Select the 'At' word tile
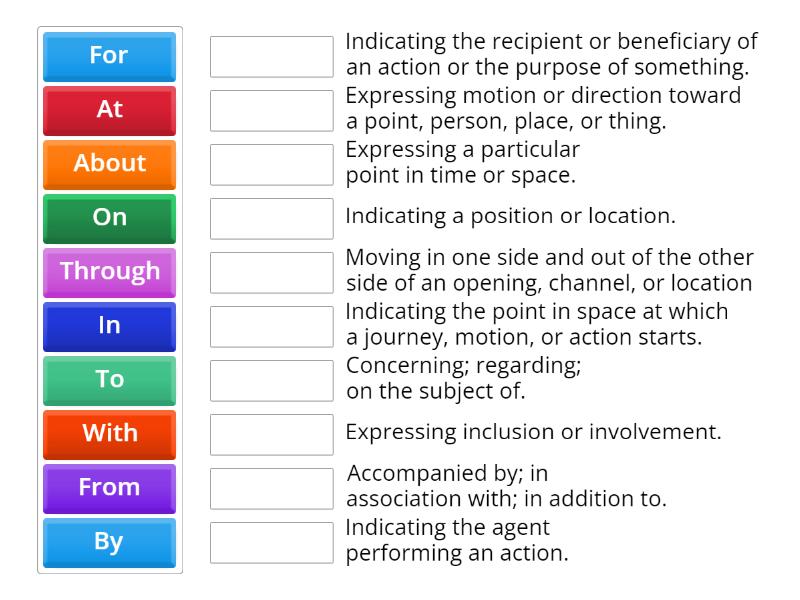This screenshot has width=800, height=600. point(107,110)
